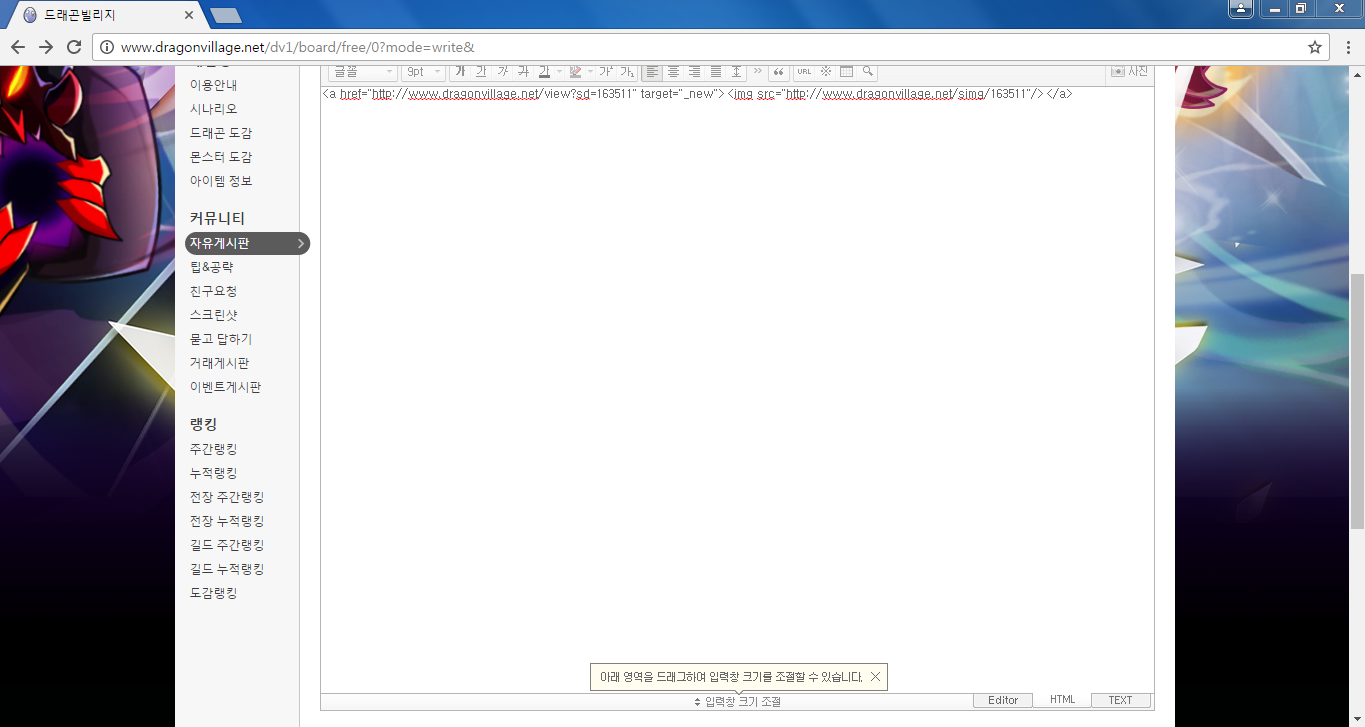Open 친구요청 board
Image resolution: width=1365 pixels, height=727 pixels.
pyautogui.click(x=214, y=291)
